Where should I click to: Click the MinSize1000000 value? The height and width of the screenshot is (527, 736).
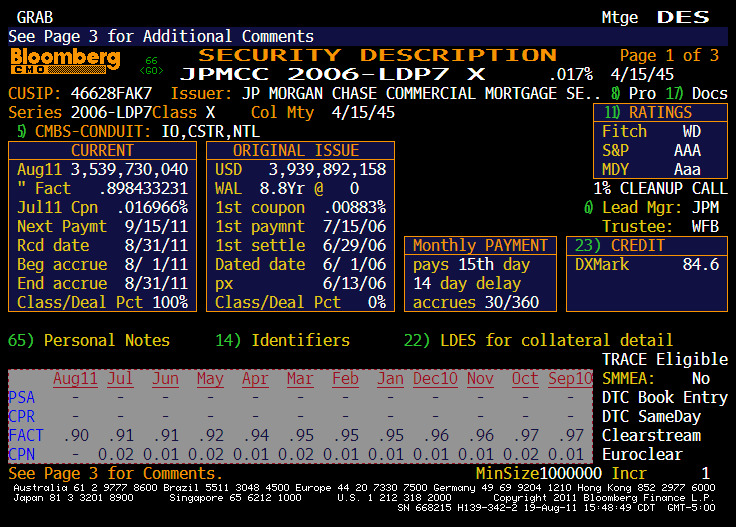pos(539,473)
